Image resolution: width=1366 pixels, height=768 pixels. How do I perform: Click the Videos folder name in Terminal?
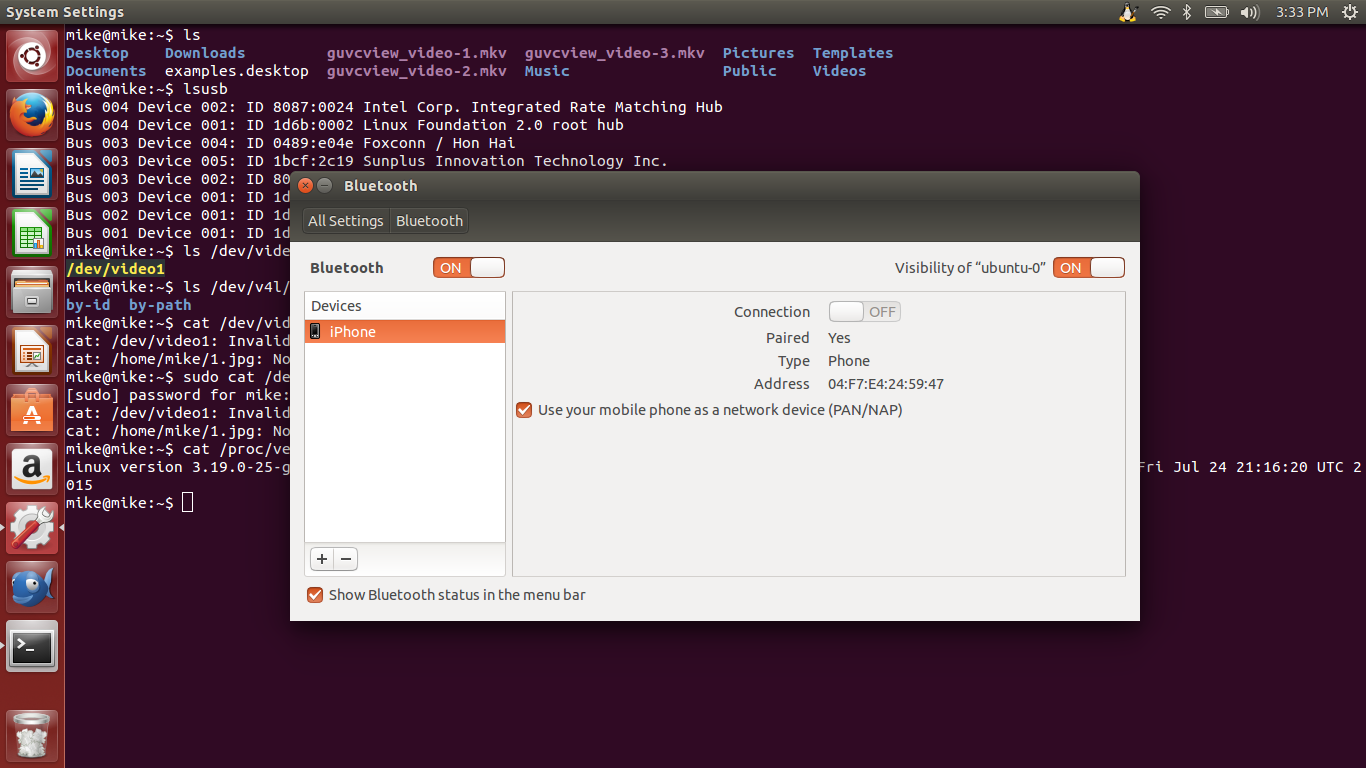840,71
